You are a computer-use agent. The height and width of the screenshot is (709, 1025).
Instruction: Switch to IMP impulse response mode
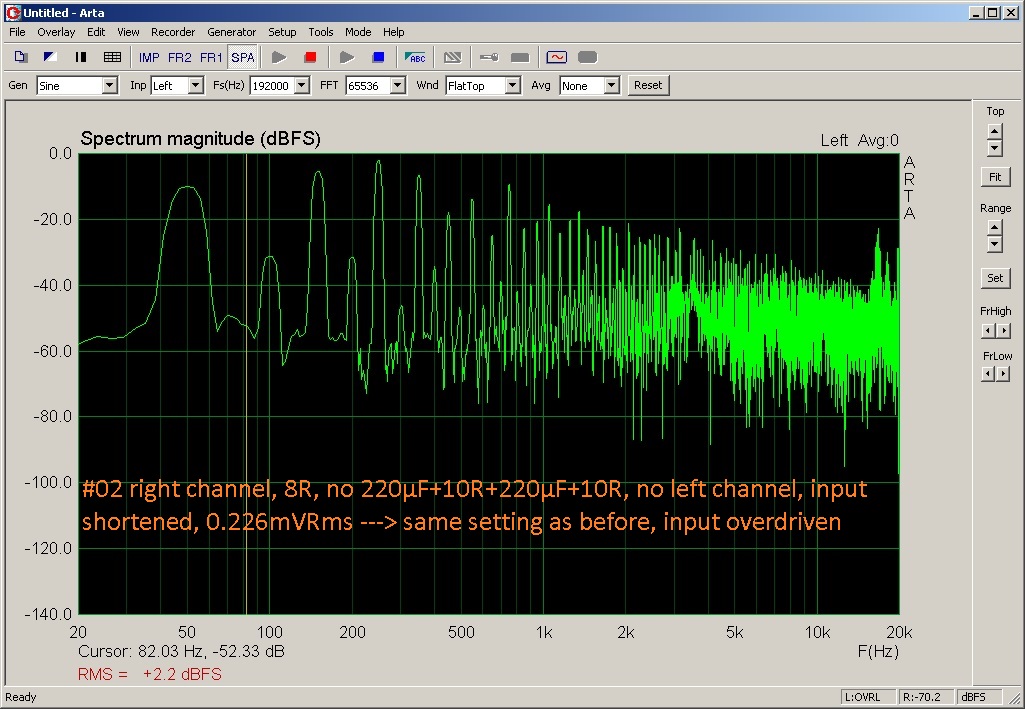coord(149,58)
